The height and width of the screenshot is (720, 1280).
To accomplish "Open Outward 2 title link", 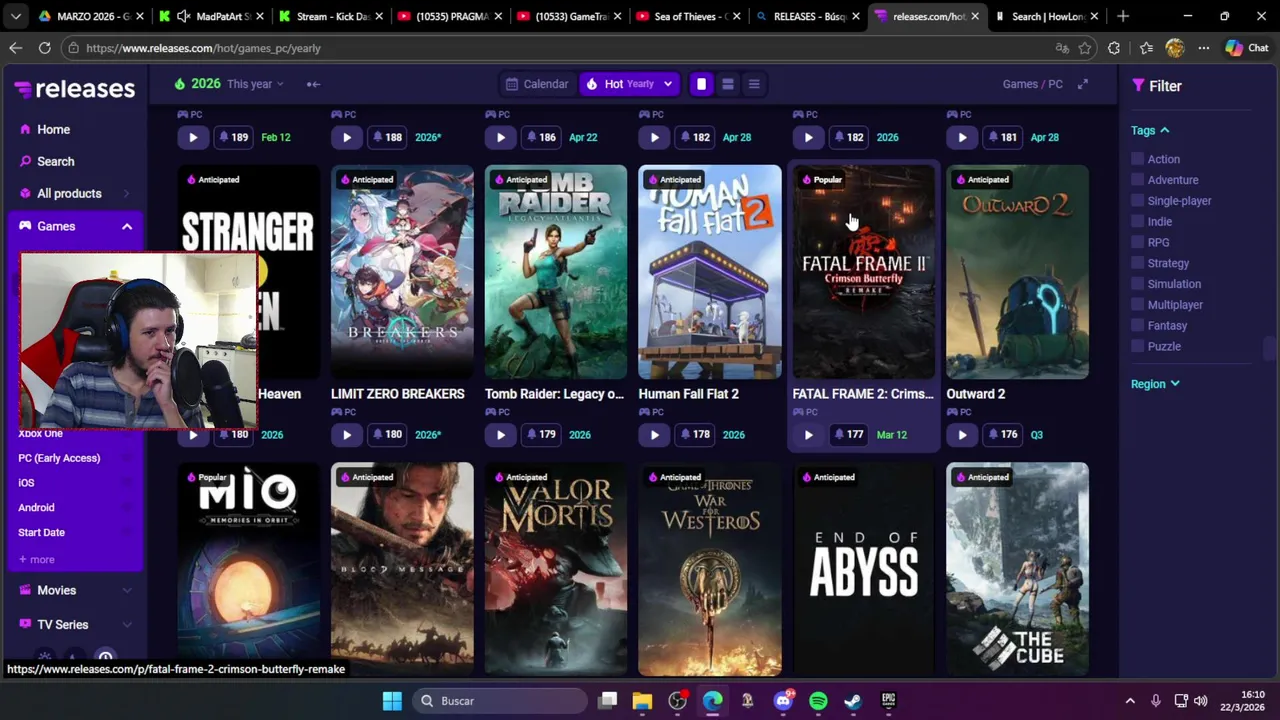I will tap(975, 394).
